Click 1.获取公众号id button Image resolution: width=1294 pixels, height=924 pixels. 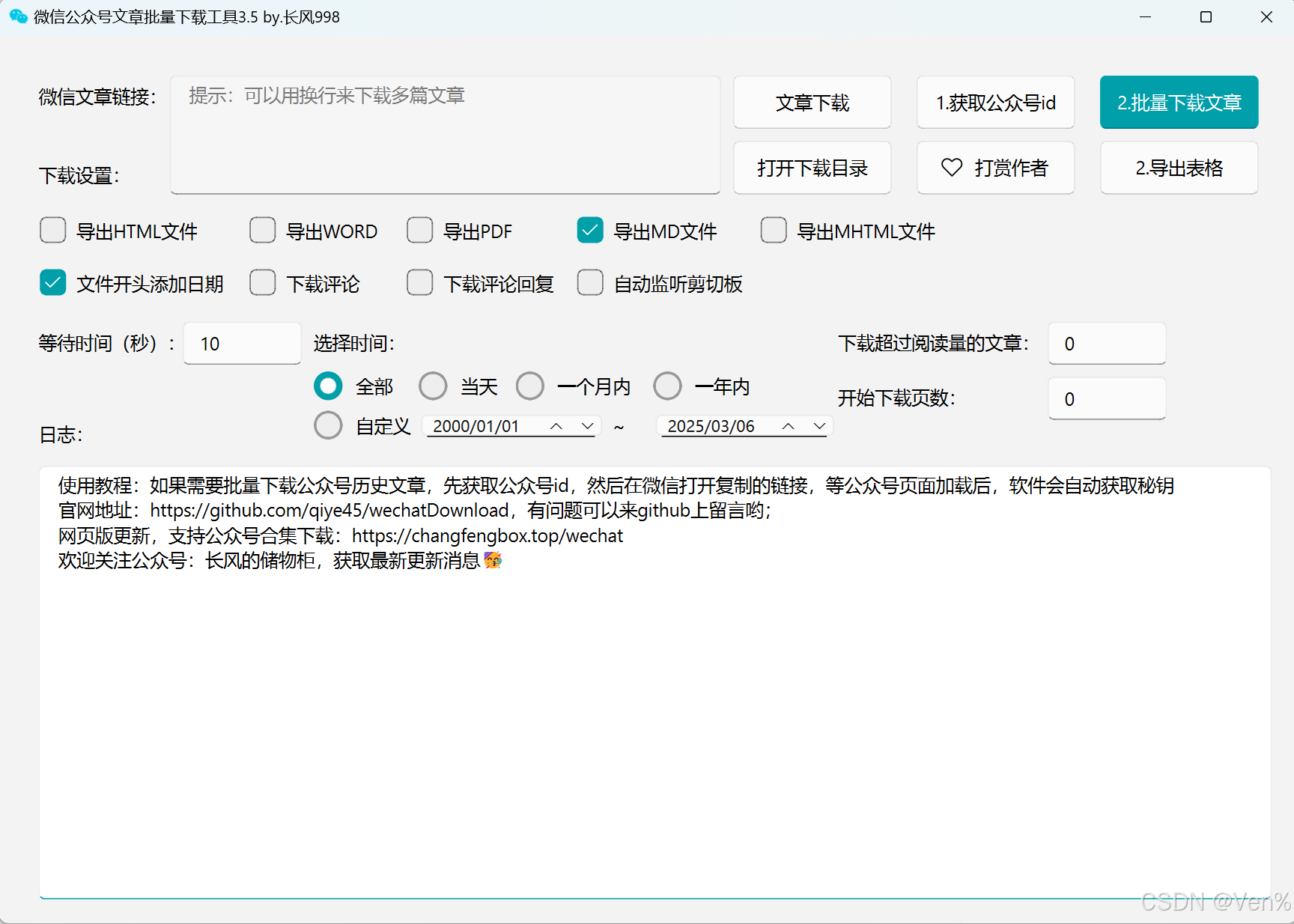tap(996, 103)
